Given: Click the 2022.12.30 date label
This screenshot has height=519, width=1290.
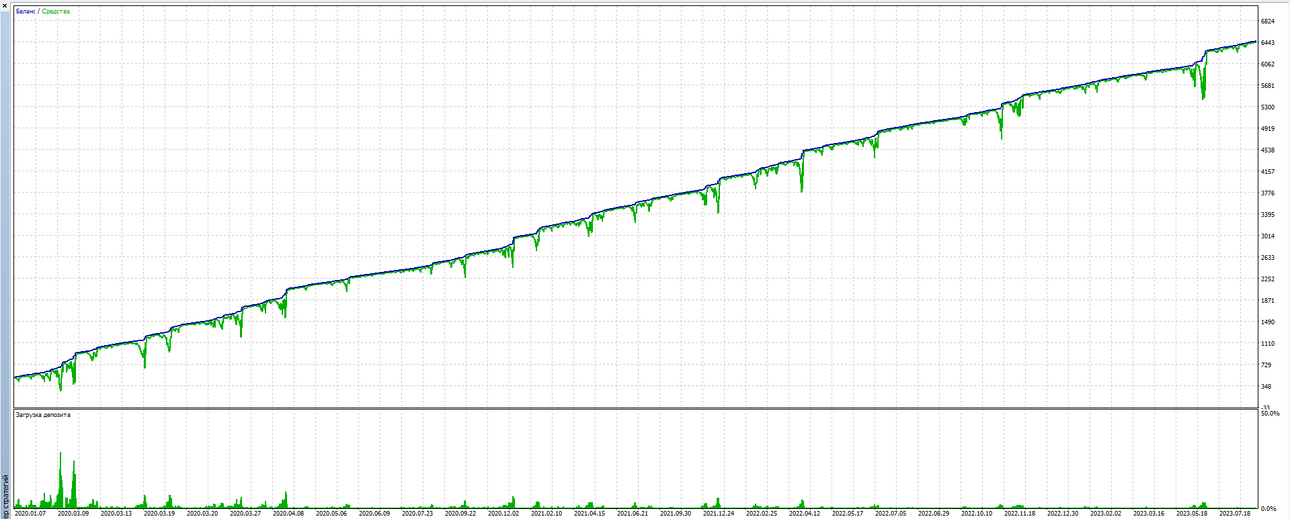Looking at the screenshot, I should 1063,513.
